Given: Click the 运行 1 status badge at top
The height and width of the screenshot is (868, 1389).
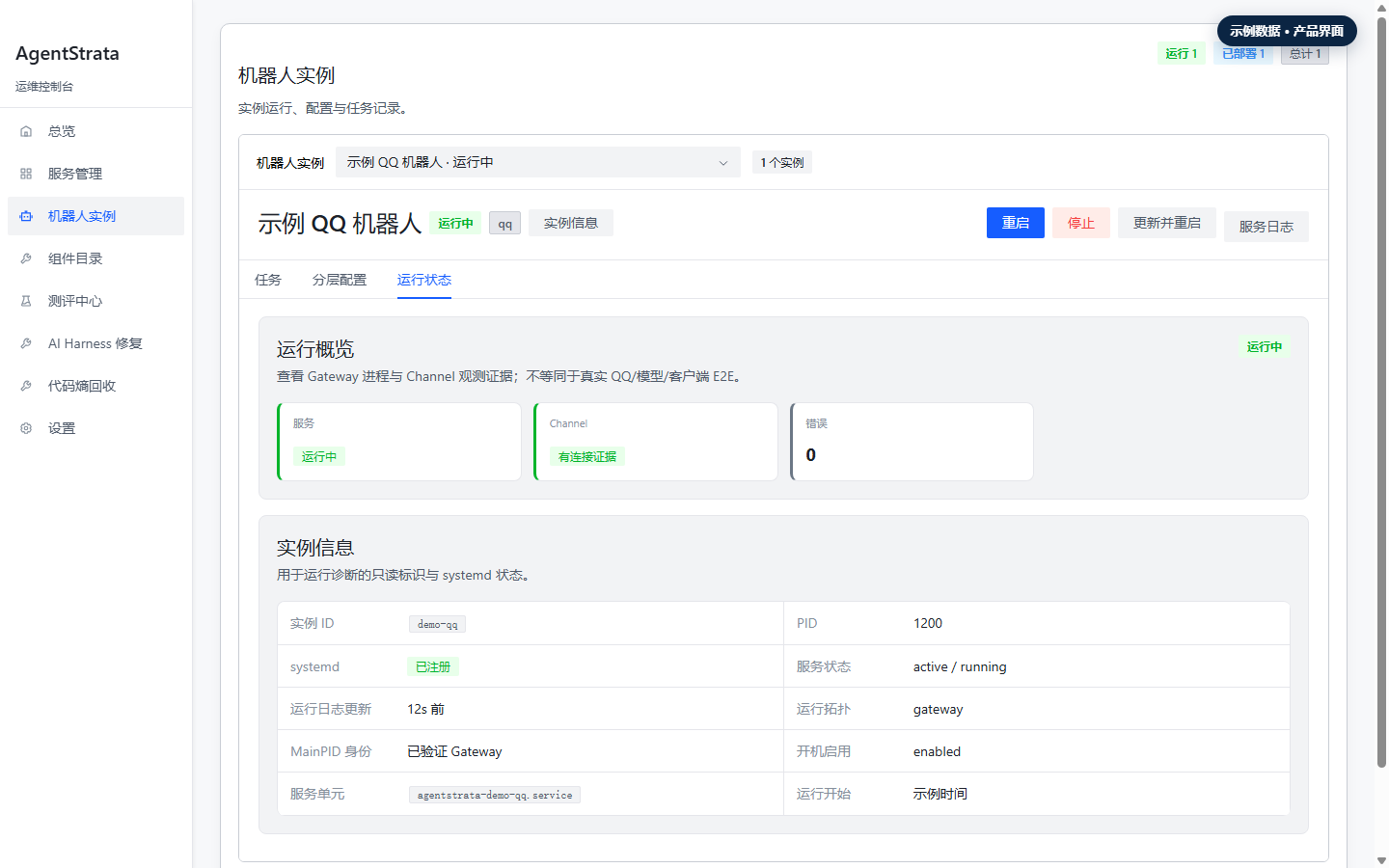Looking at the screenshot, I should 1182,54.
